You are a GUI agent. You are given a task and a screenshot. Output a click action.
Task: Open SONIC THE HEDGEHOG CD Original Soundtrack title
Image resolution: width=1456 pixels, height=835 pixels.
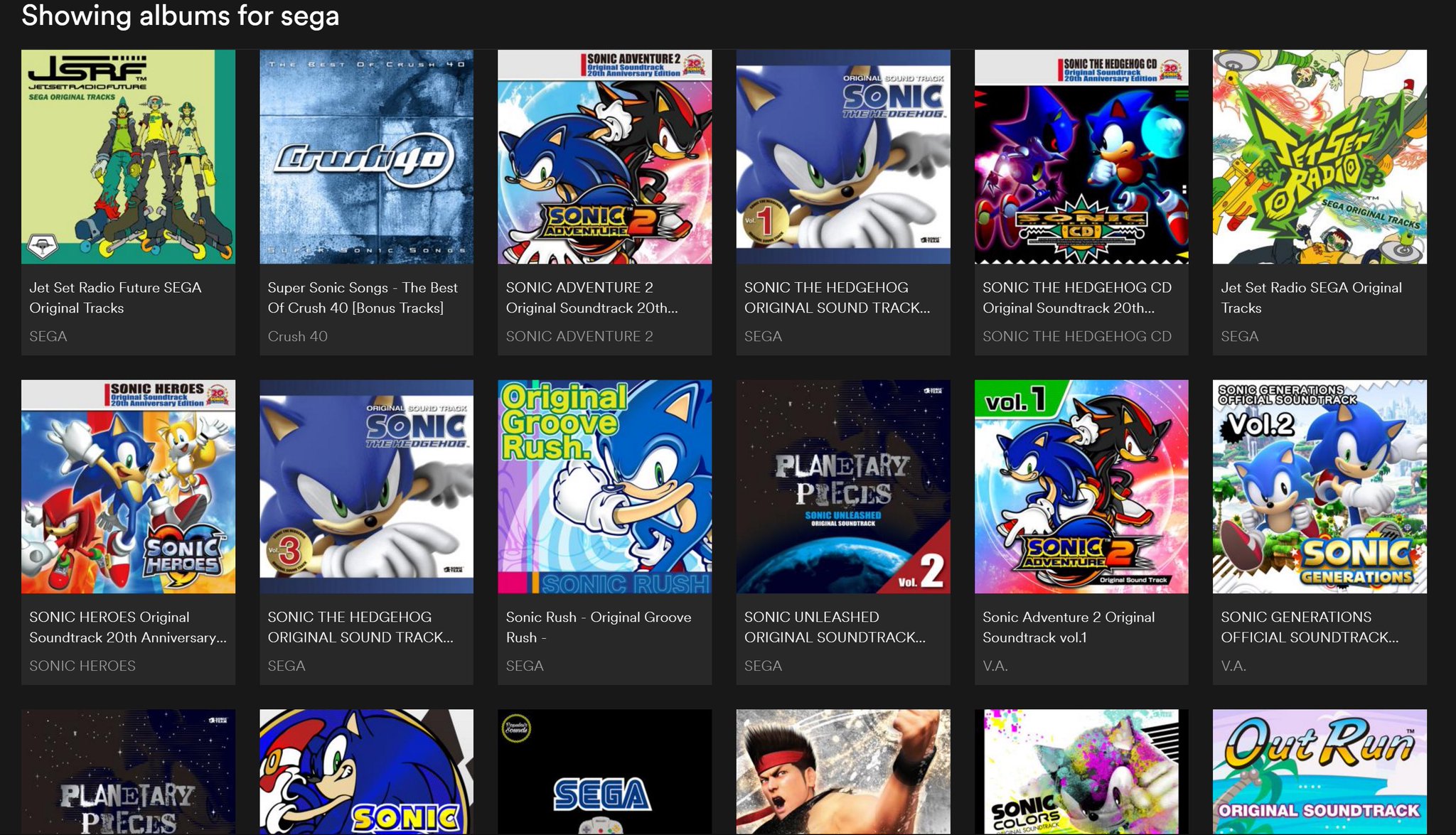pyautogui.click(x=1077, y=298)
